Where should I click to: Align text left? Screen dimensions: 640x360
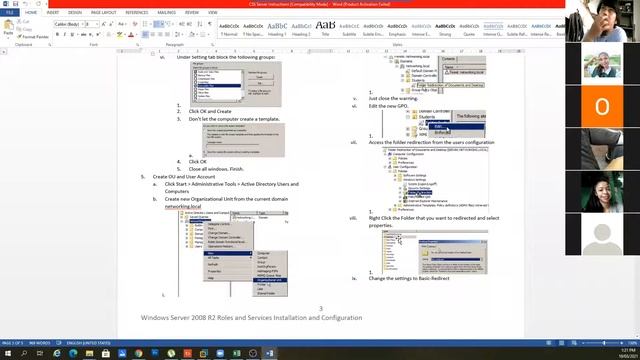point(145,35)
